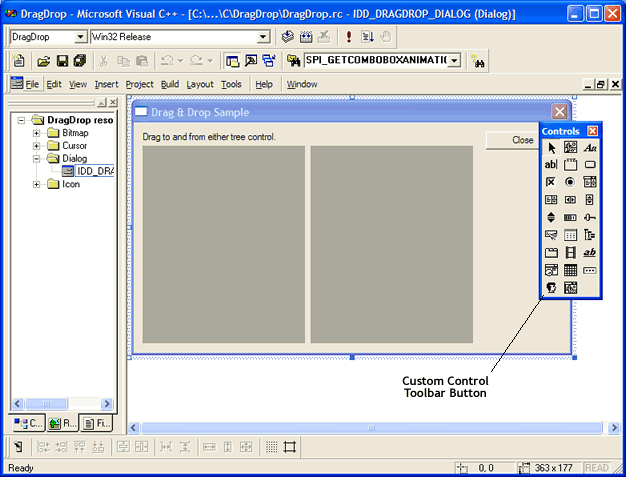
Task: Pick the Static Text control tool
Action: [590, 147]
